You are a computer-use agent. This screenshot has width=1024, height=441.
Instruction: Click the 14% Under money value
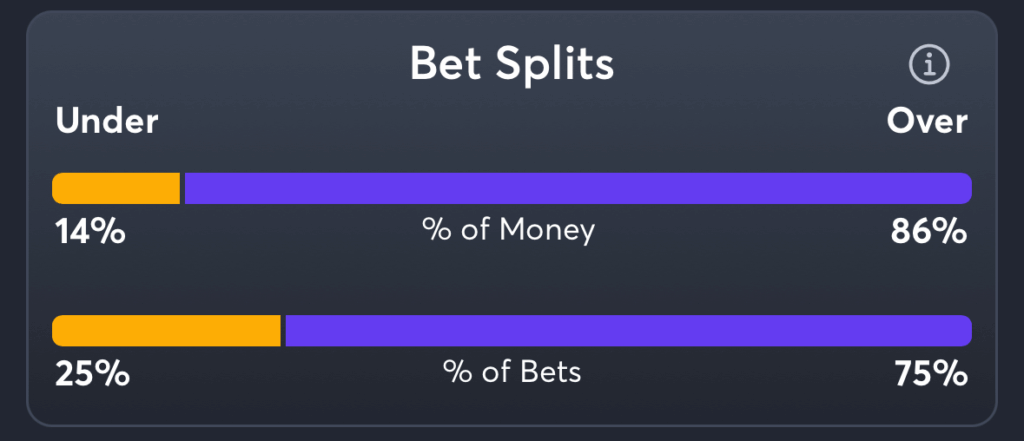point(90,232)
